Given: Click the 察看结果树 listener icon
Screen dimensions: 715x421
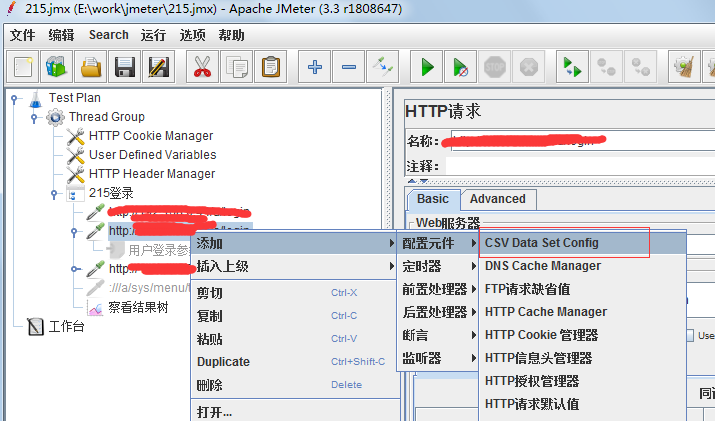Looking at the screenshot, I should (95, 309).
